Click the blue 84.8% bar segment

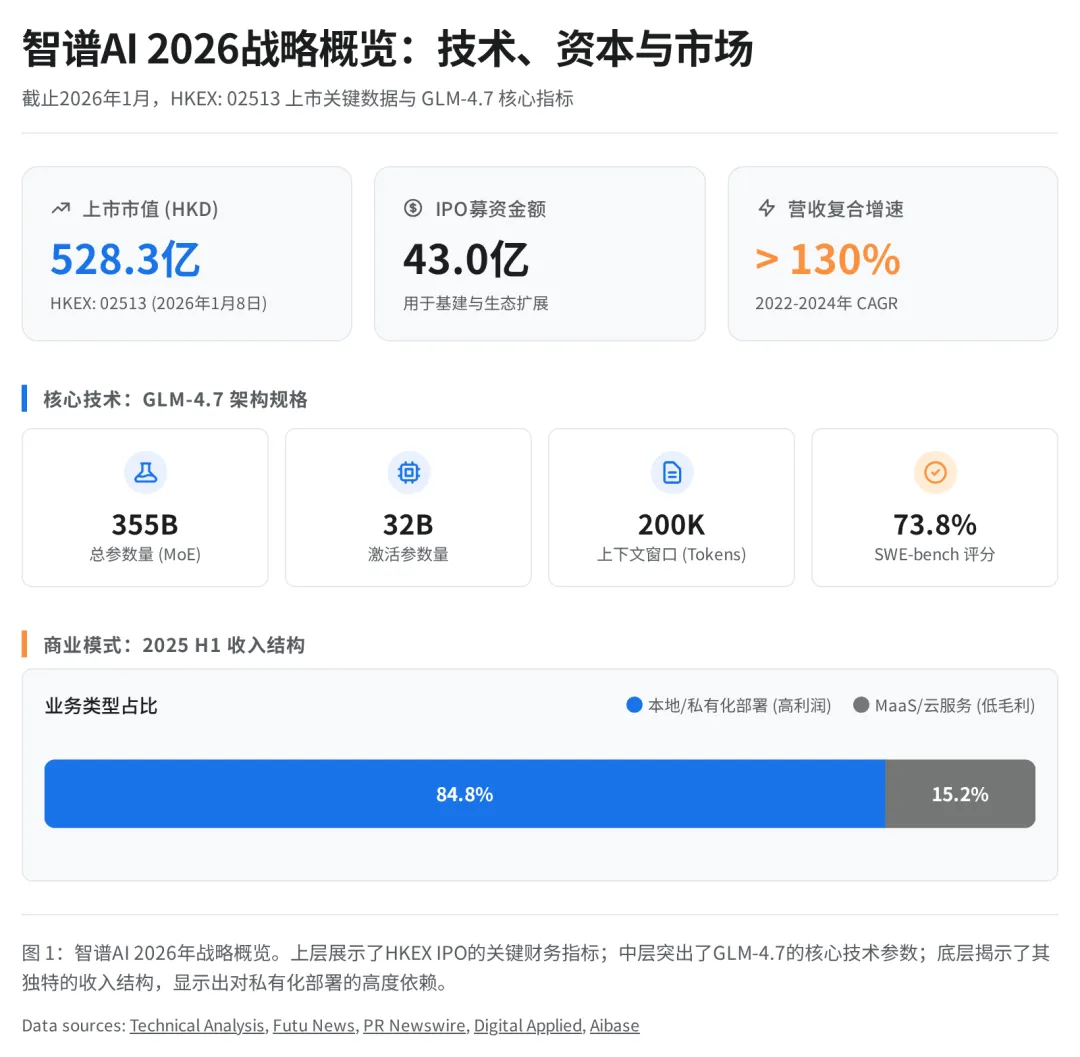pos(465,794)
